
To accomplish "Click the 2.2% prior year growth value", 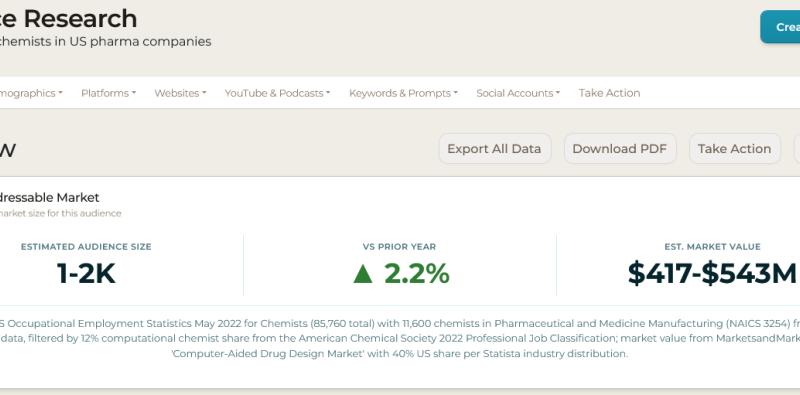I will tap(417, 274).
